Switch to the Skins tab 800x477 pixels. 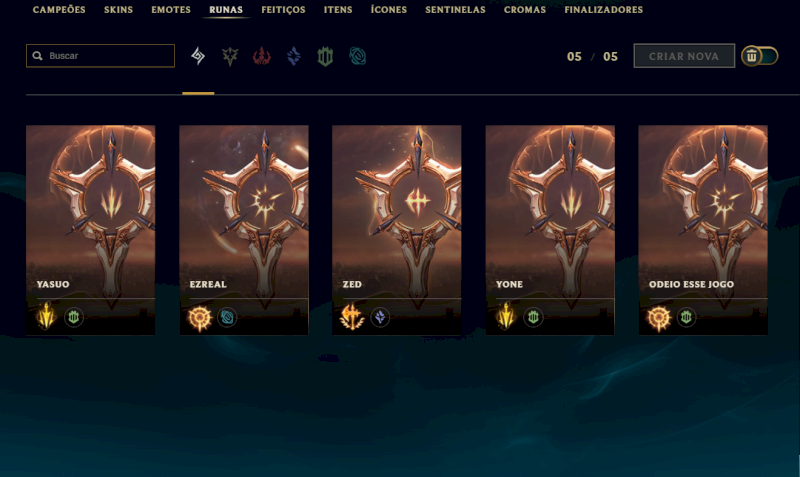tap(118, 10)
